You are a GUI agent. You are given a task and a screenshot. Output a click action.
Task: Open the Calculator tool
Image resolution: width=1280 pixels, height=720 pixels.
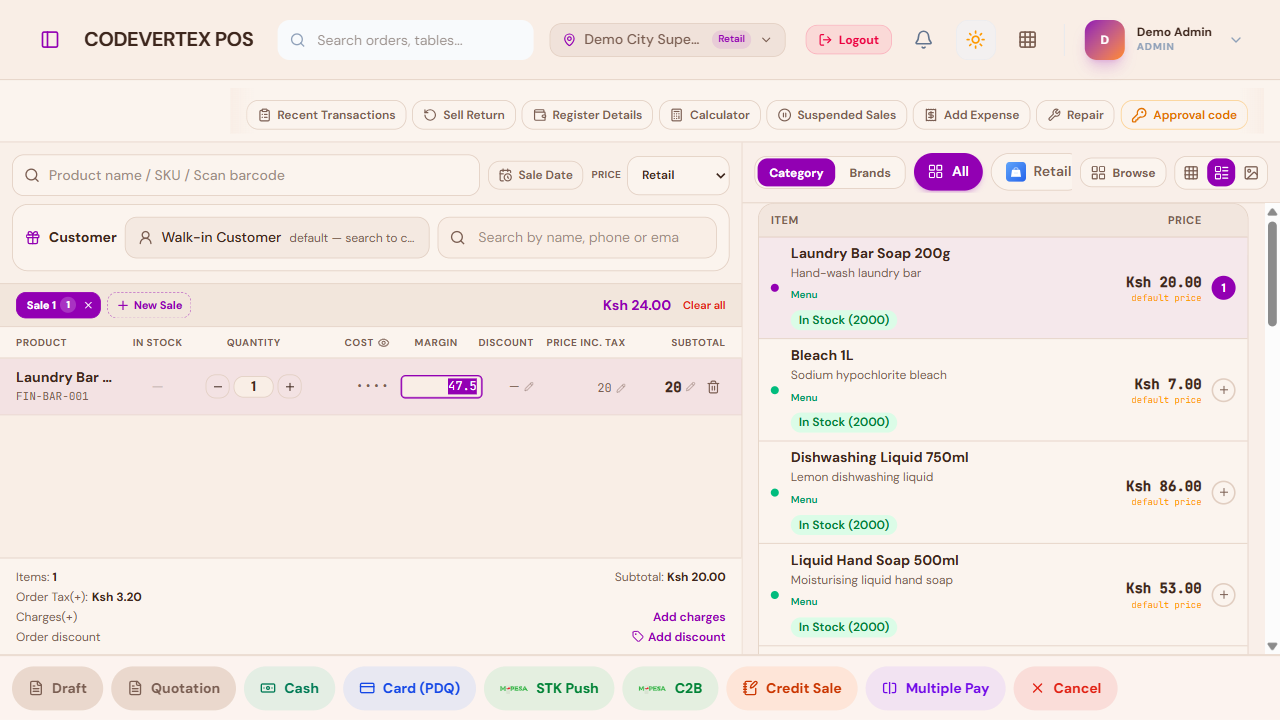tap(711, 115)
